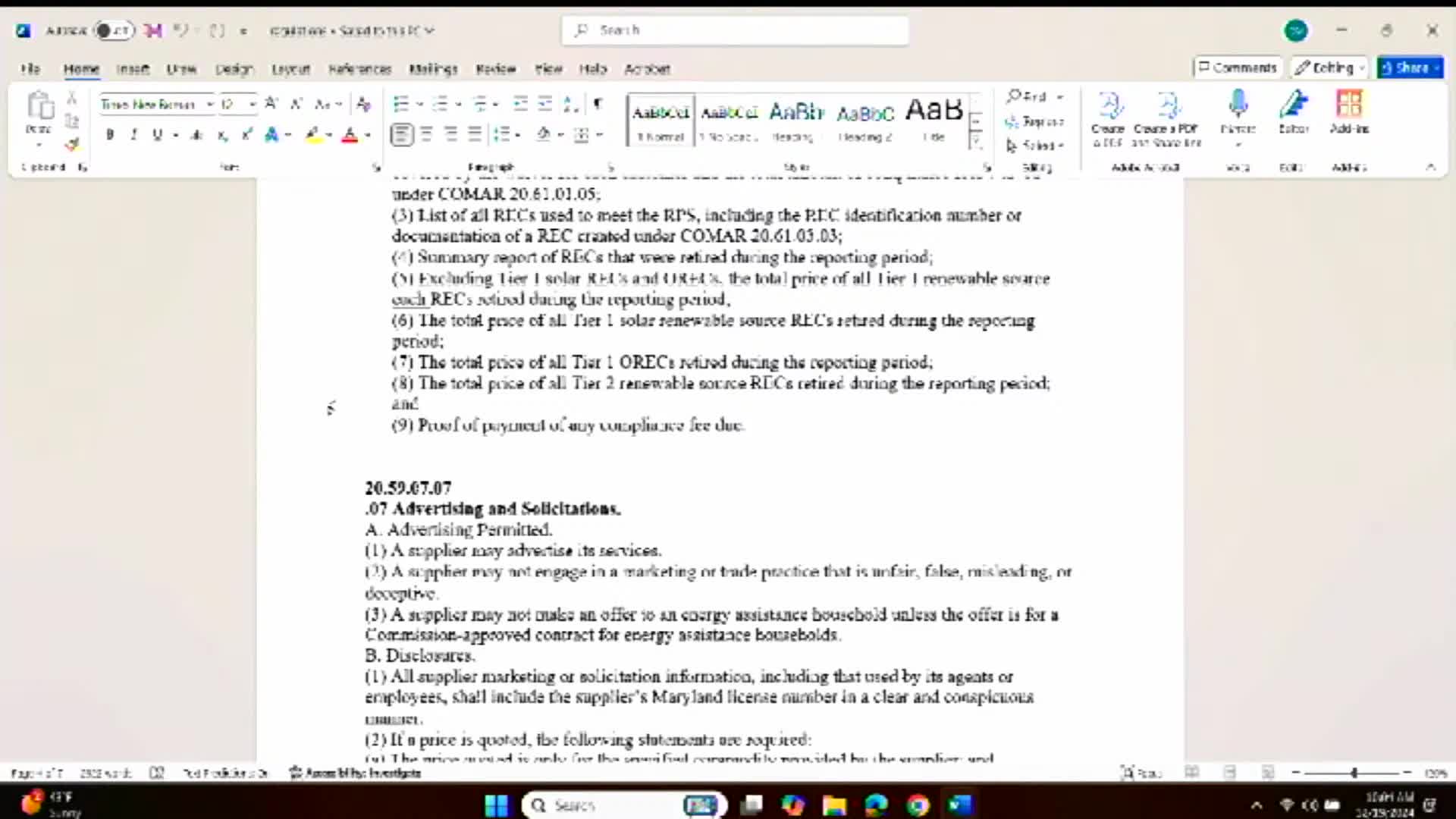Apply subscript formatting

(222, 135)
